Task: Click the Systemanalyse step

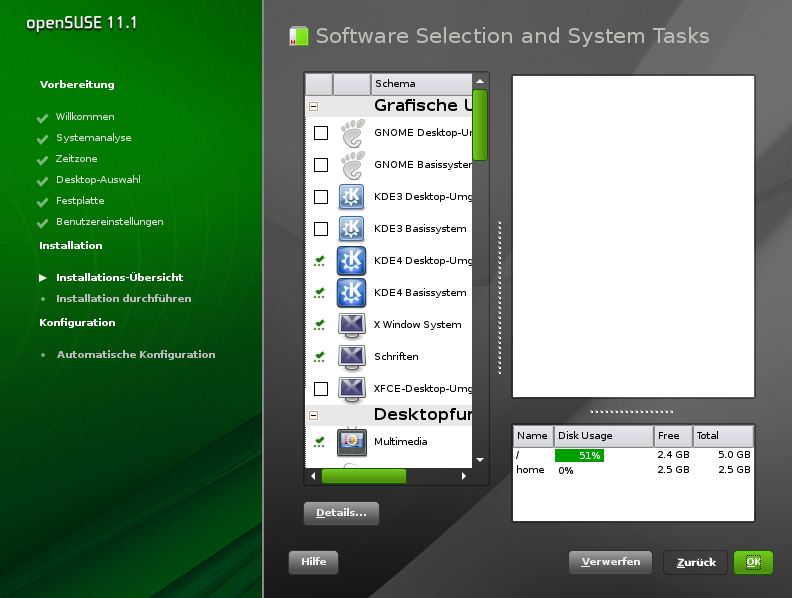Action: [x=93, y=138]
